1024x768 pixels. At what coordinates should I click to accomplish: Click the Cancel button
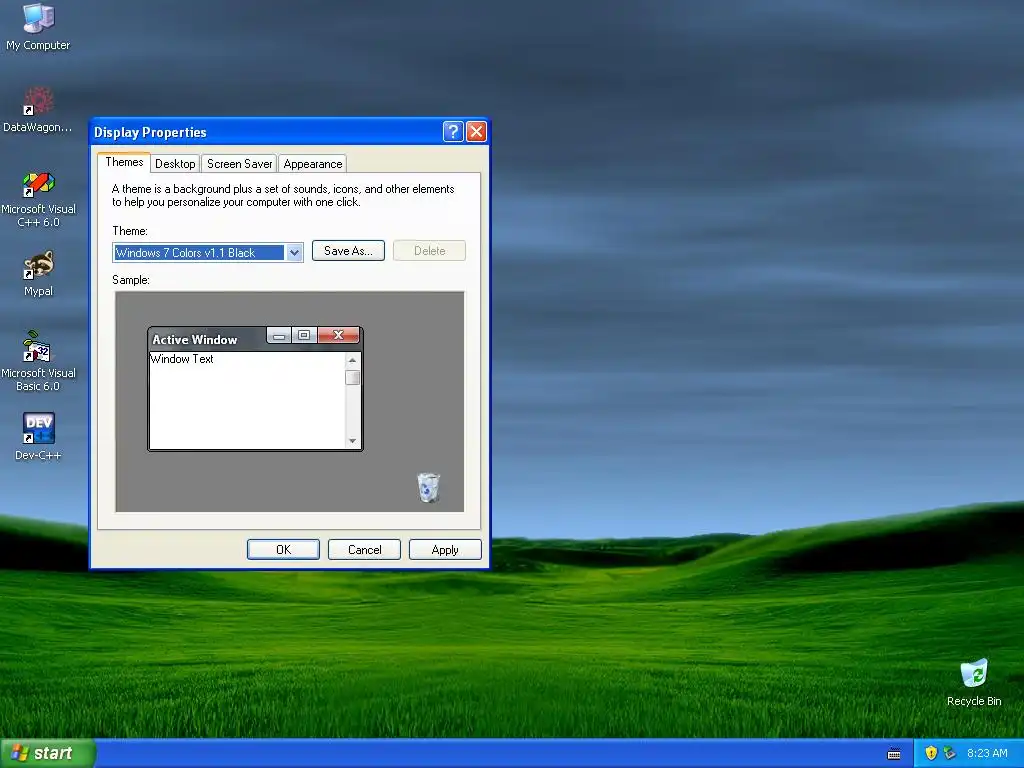tap(364, 550)
